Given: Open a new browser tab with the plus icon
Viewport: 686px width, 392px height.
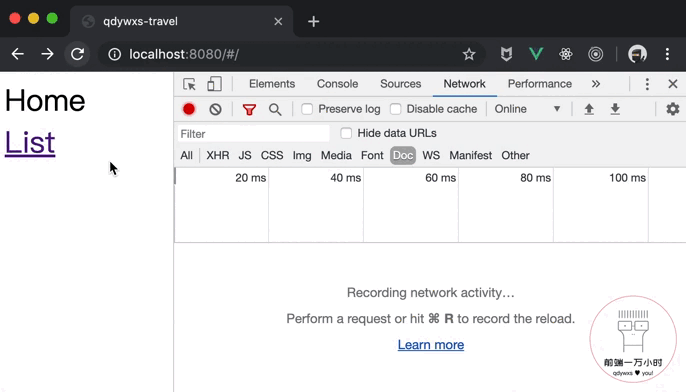Looking at the screenshot, I should (313, 21).
